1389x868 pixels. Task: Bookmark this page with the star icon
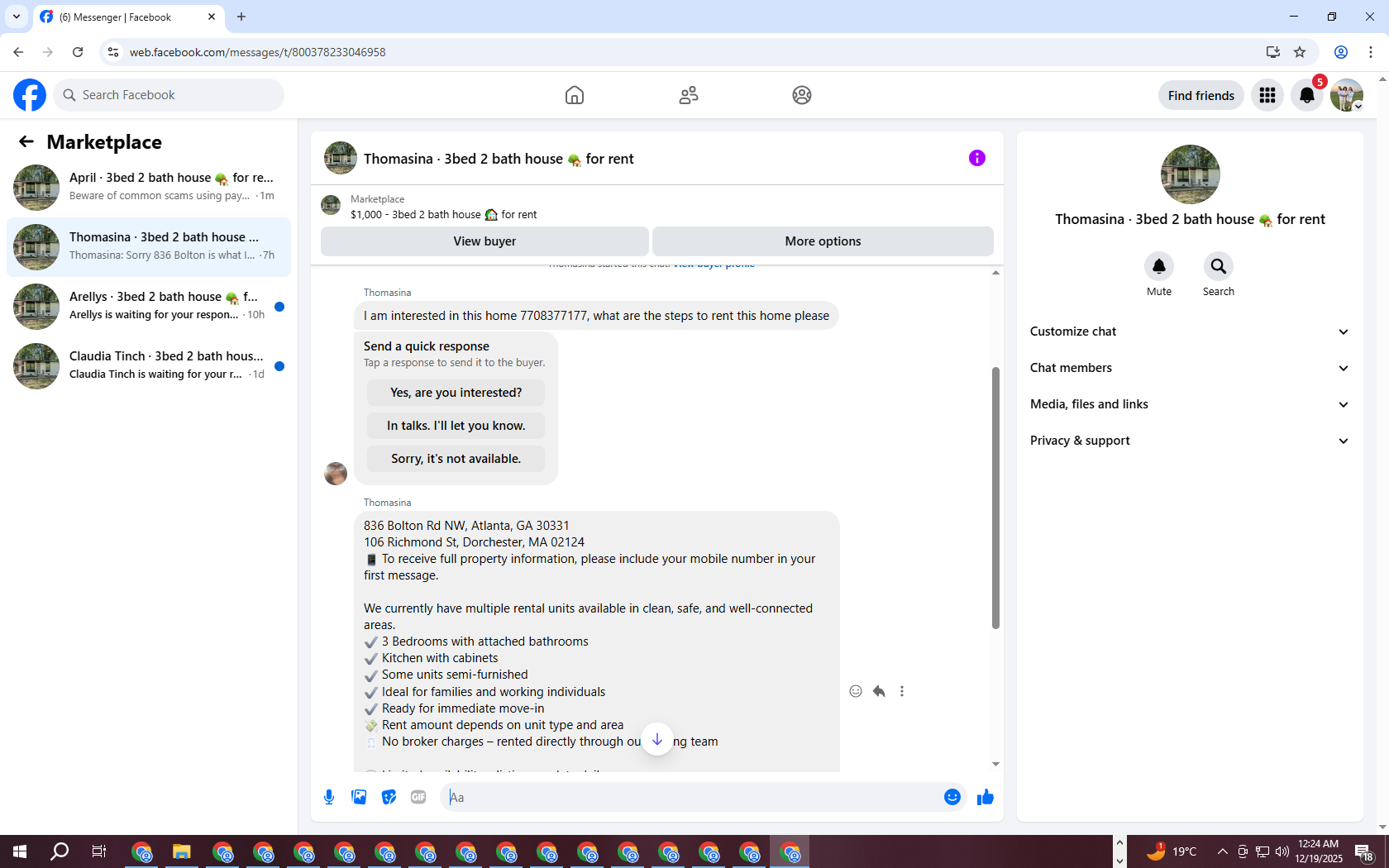tap(1300, 52)
